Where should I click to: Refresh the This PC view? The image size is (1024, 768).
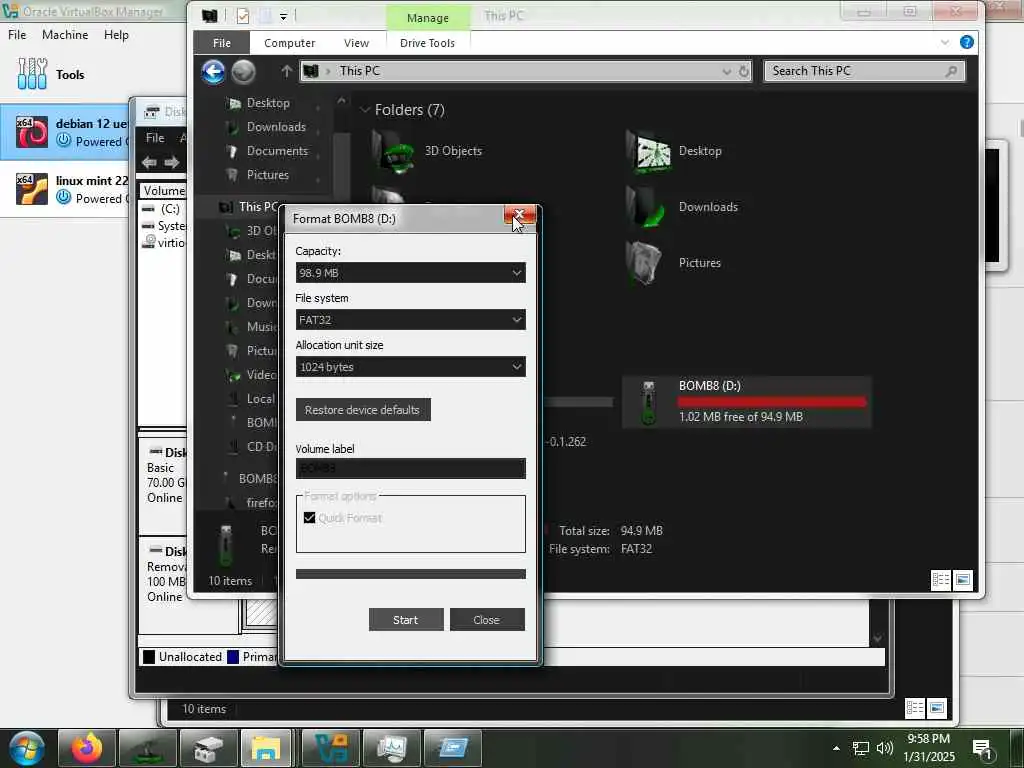(744, 71)
